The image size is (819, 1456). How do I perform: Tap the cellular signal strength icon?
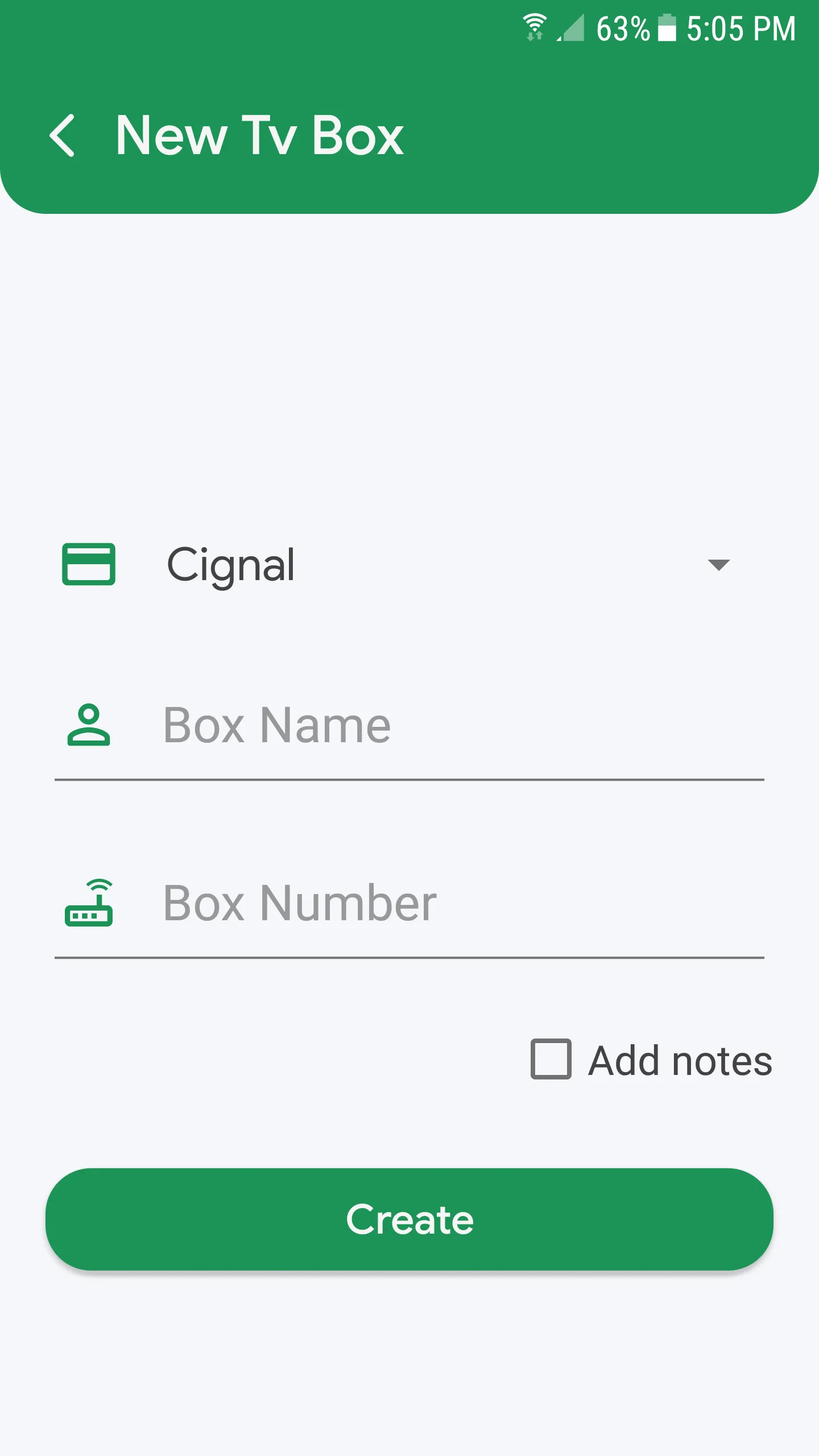tap(571, 28)
